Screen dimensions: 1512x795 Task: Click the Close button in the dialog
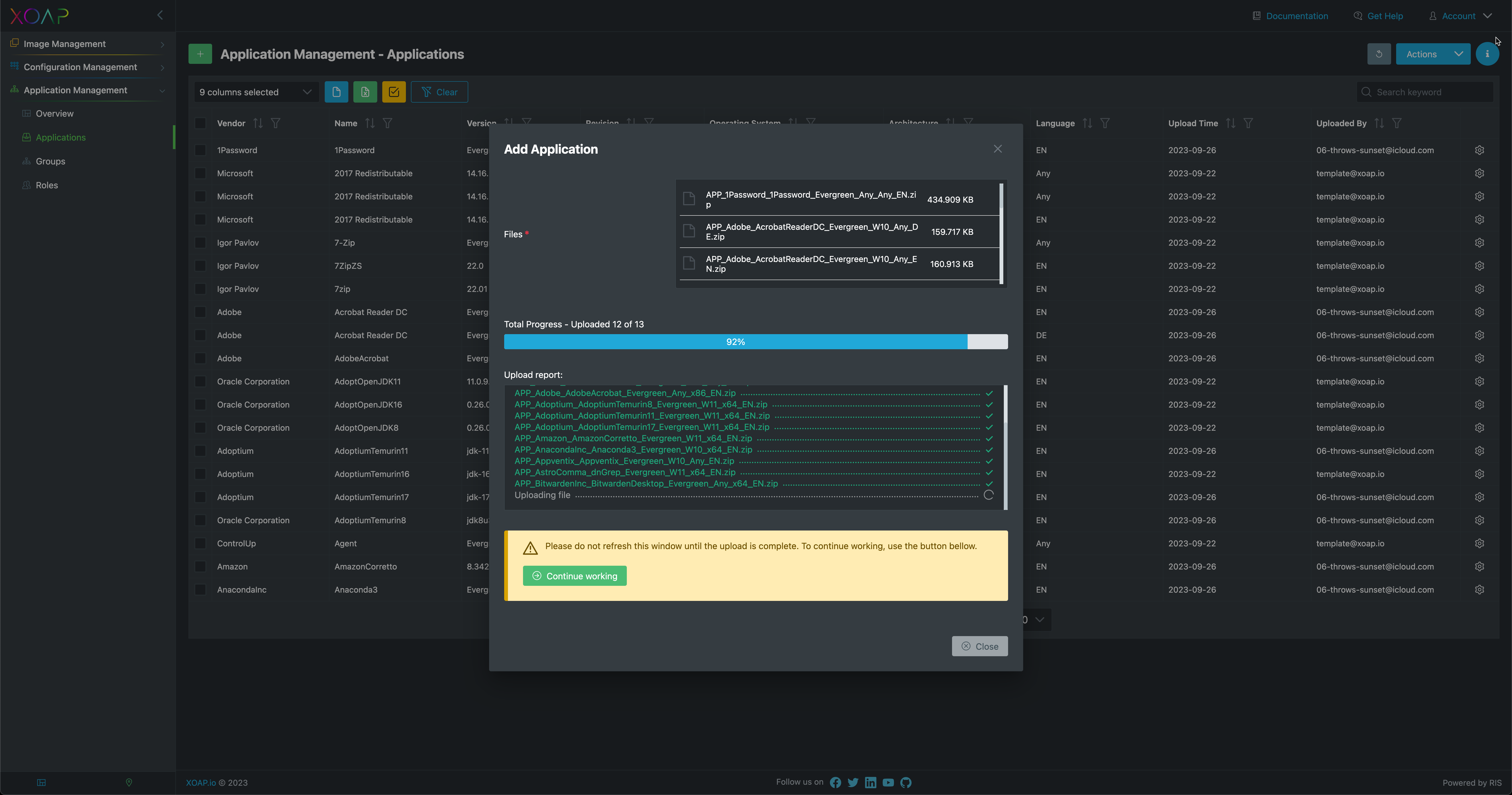980,646
